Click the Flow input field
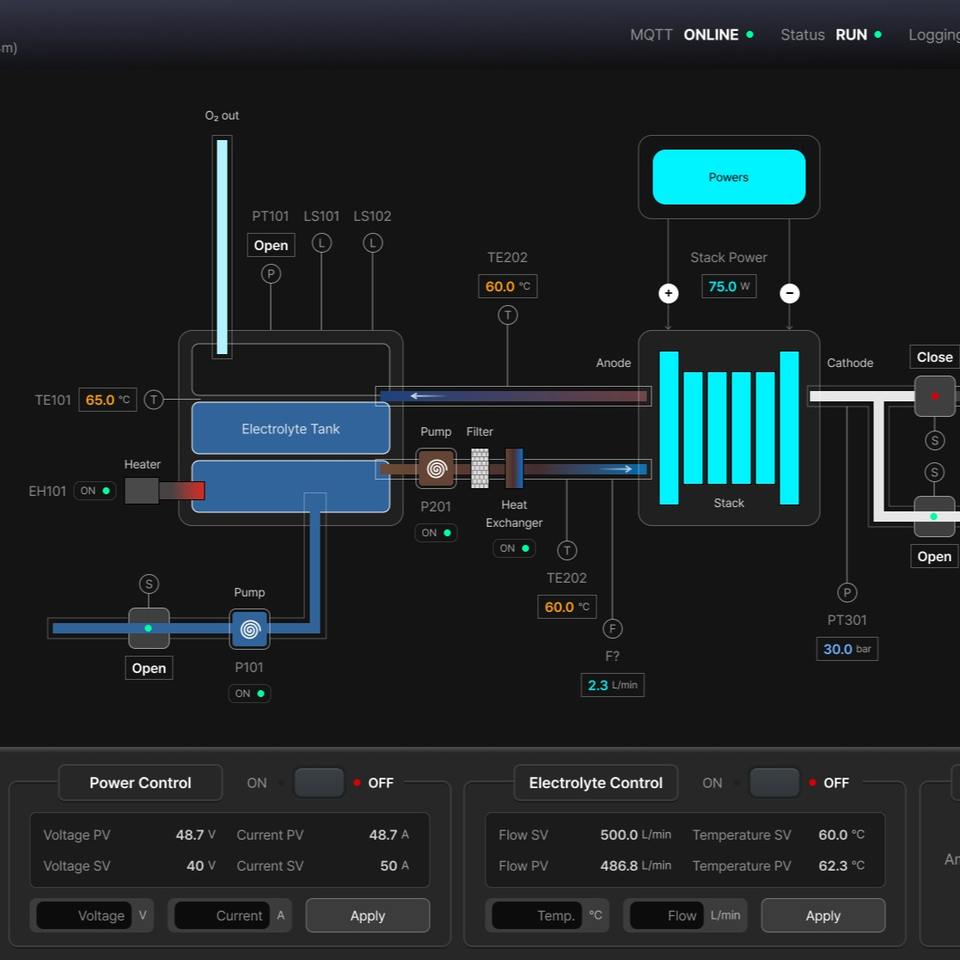This screenshot has width=960, height=960. point(665,915)
